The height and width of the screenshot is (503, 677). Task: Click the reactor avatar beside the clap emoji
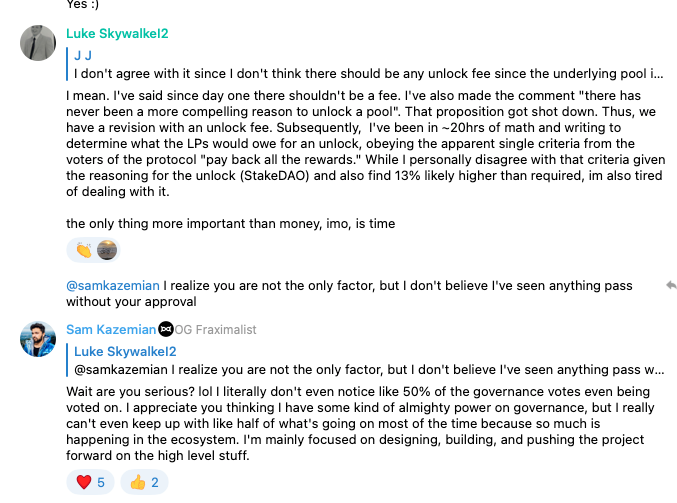click(x=107, y=250)
